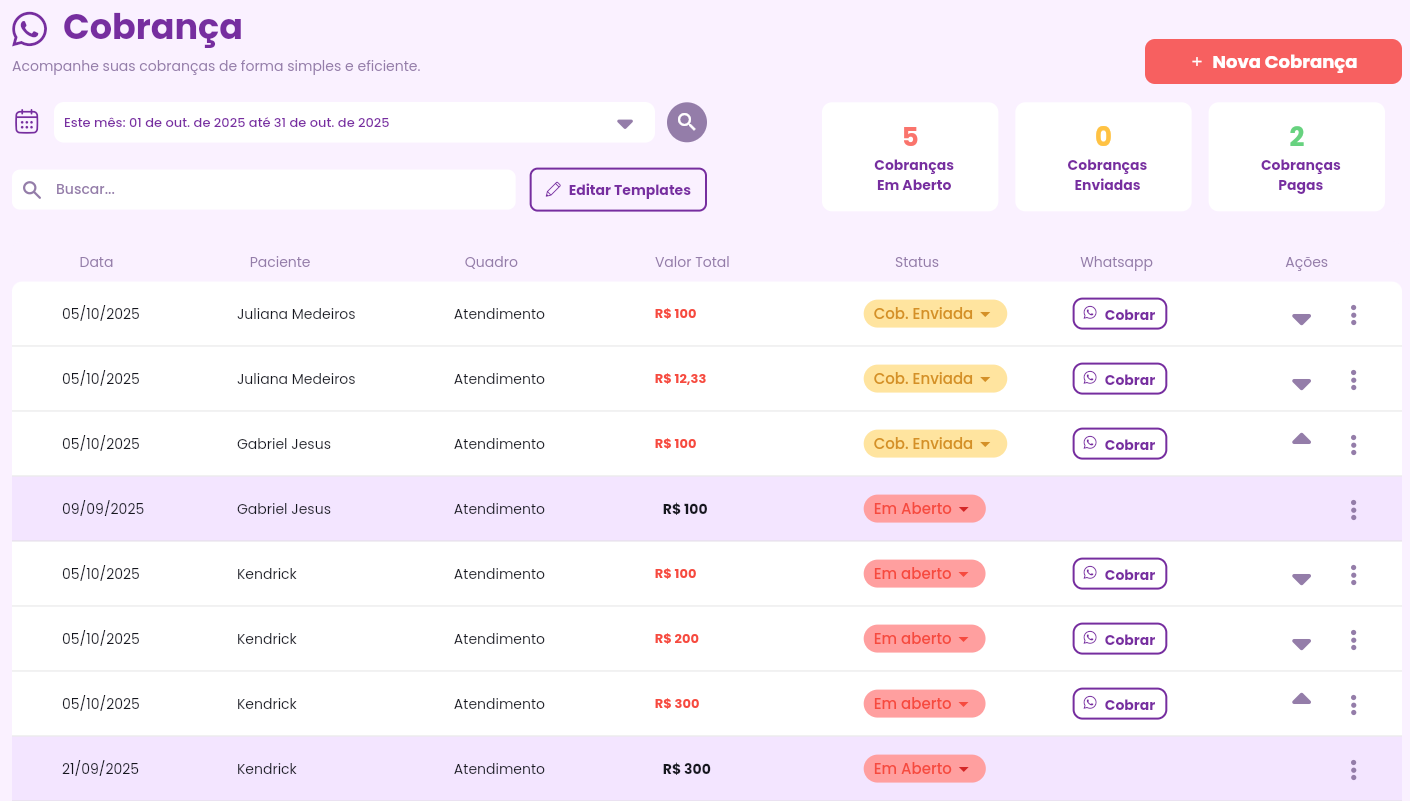Open three-dot menu for Kendrick 21/09/2025 row
The image size is (1410, 801).
coord(1353,770)
